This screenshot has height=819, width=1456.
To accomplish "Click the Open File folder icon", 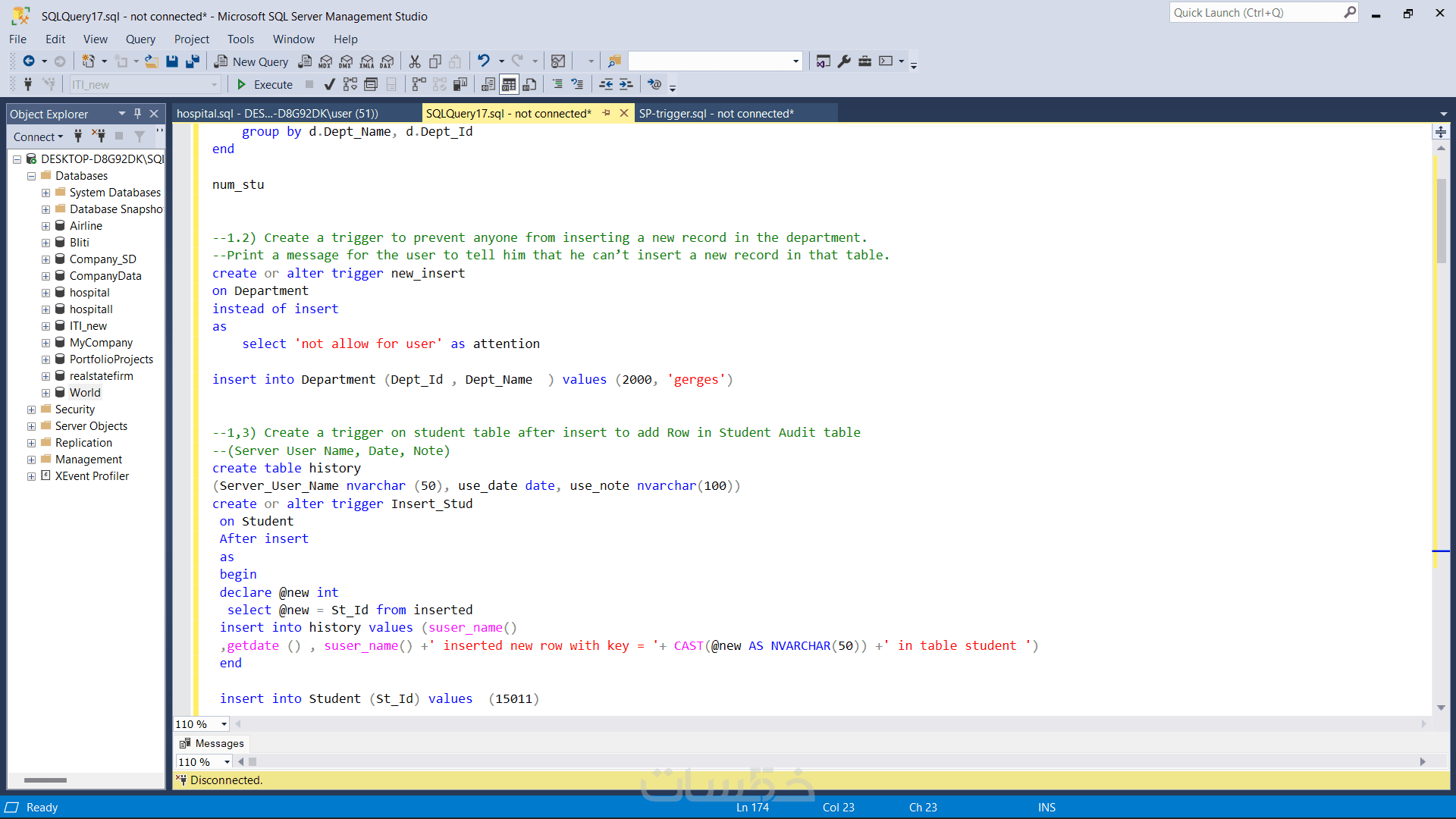I will click(152, 61).
